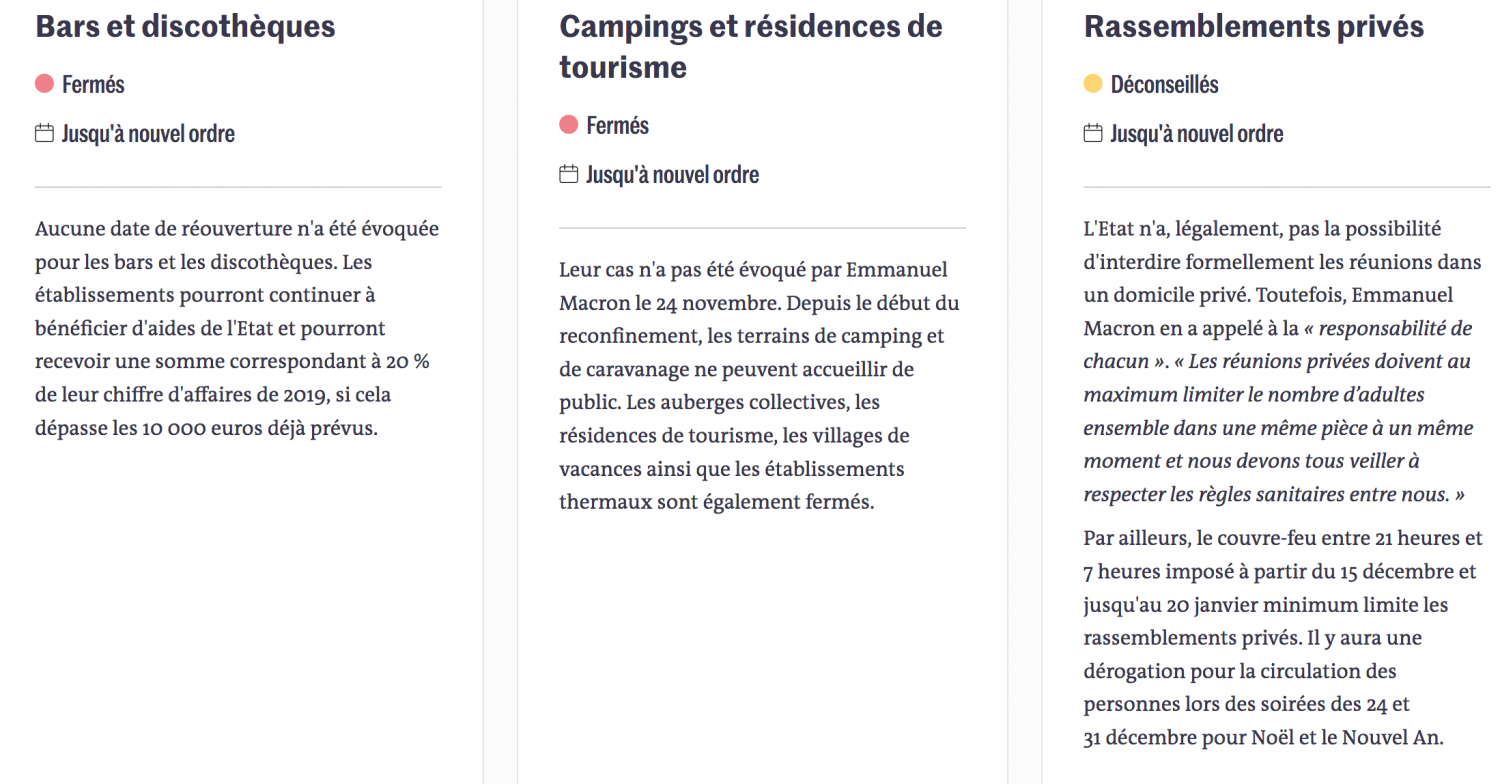Click the calendar icon under Bars et discothèques
This screenshot has height=784, width=1500.
tap(44, 133)
